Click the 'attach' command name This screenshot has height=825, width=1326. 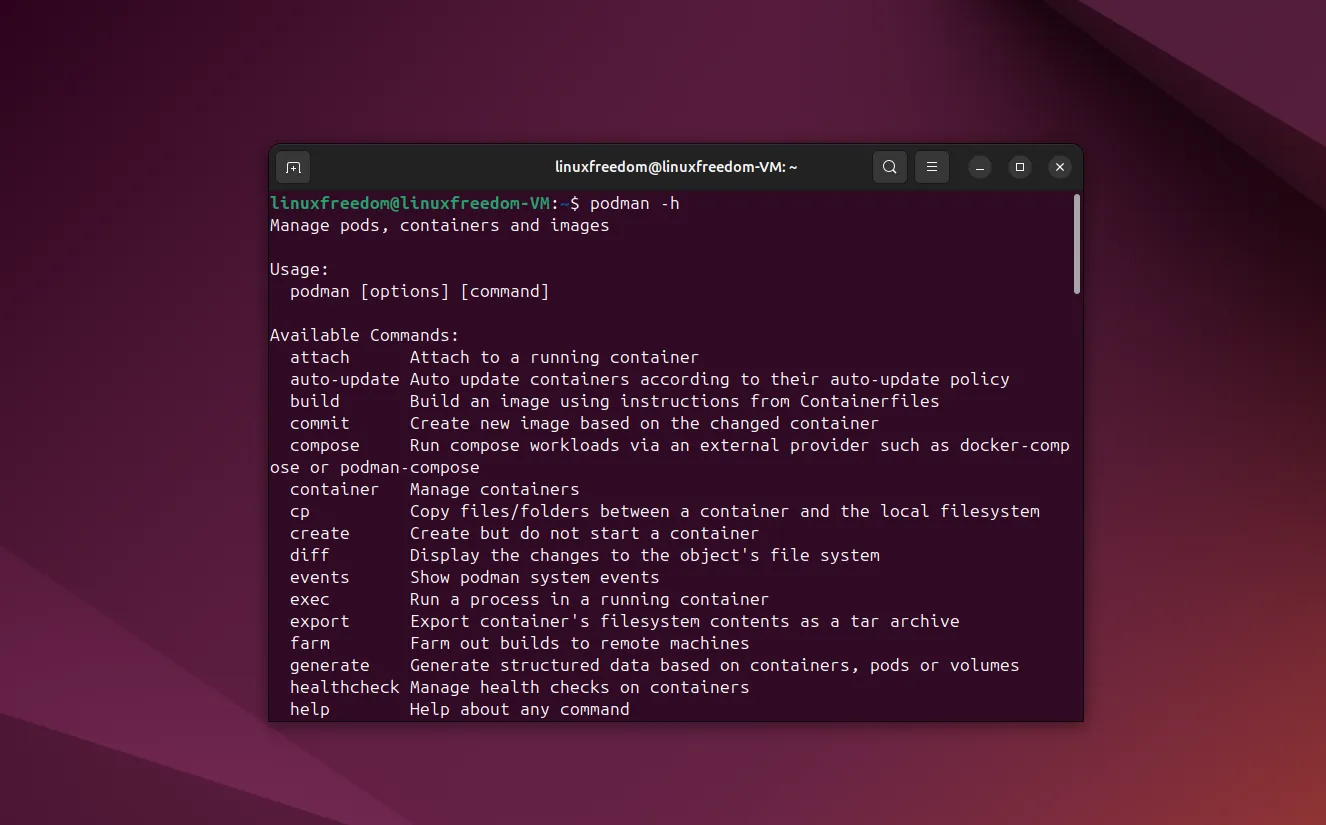(320, 357)
